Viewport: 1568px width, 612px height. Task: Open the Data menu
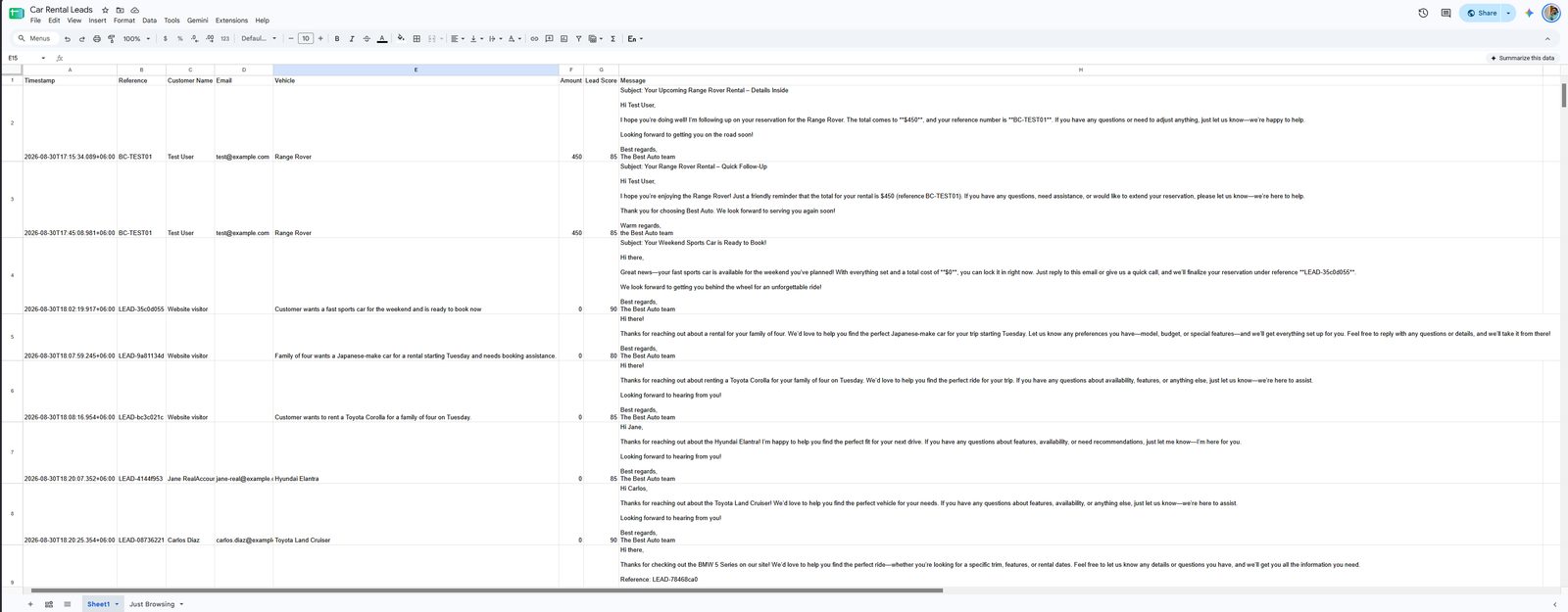[x=149, y=21]
